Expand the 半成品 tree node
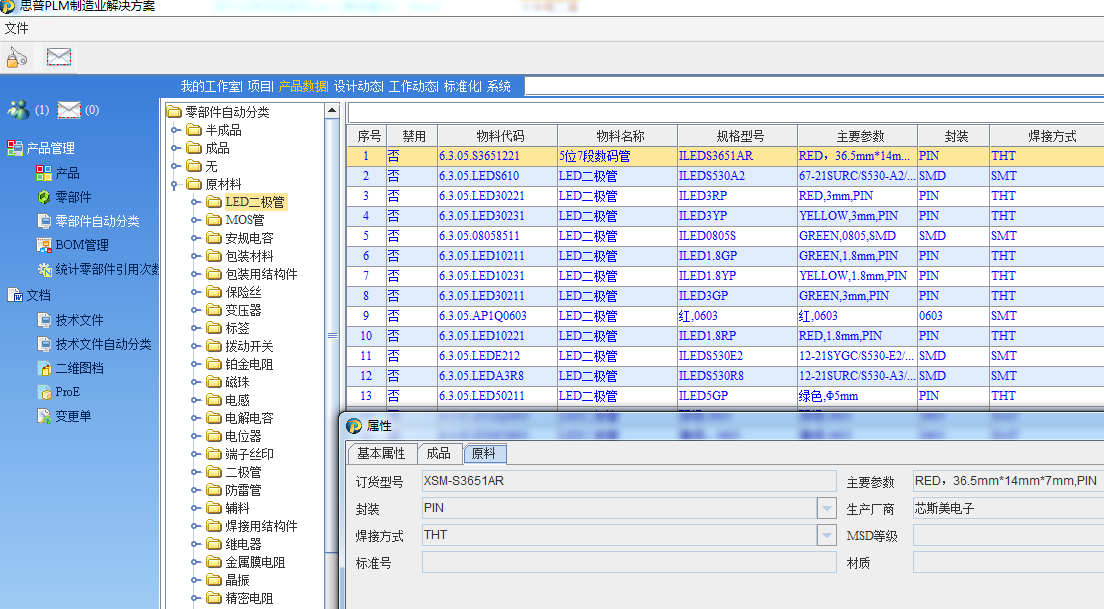This screenshot has height=609, width=1104. (x=176, y=130)
